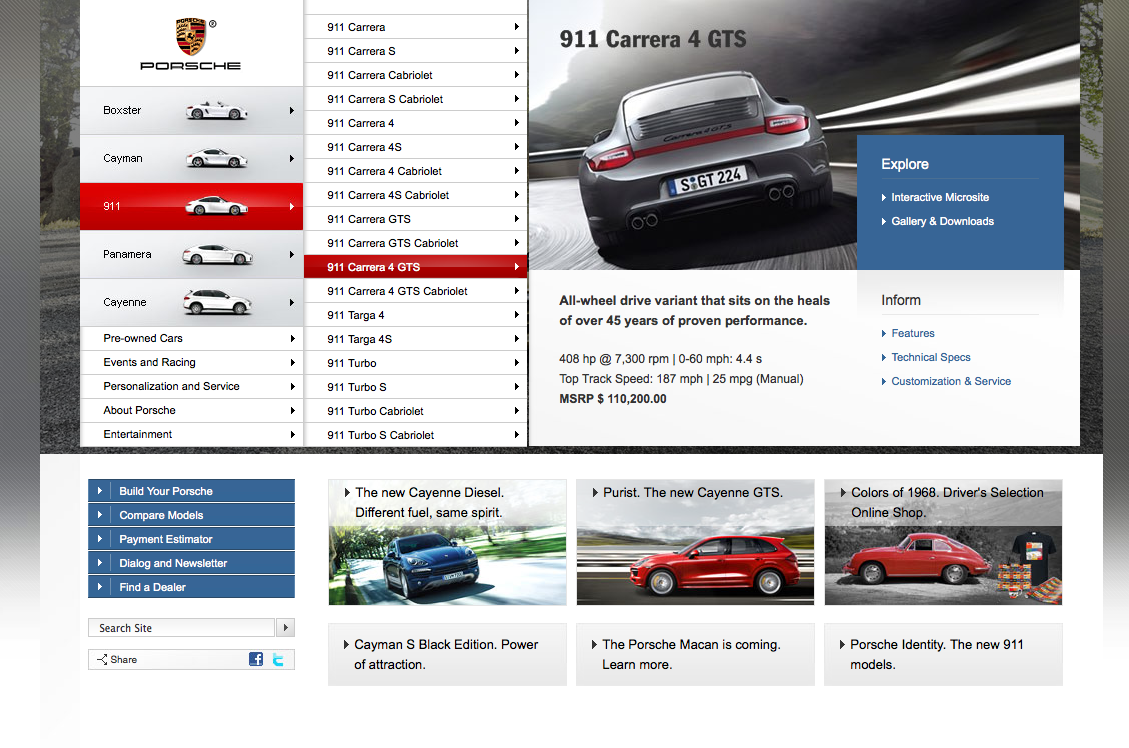Select 911 Carrera S model entry
Image resolution: width=1129 pixels, height=748 pixels.
(x=415, y=51)
